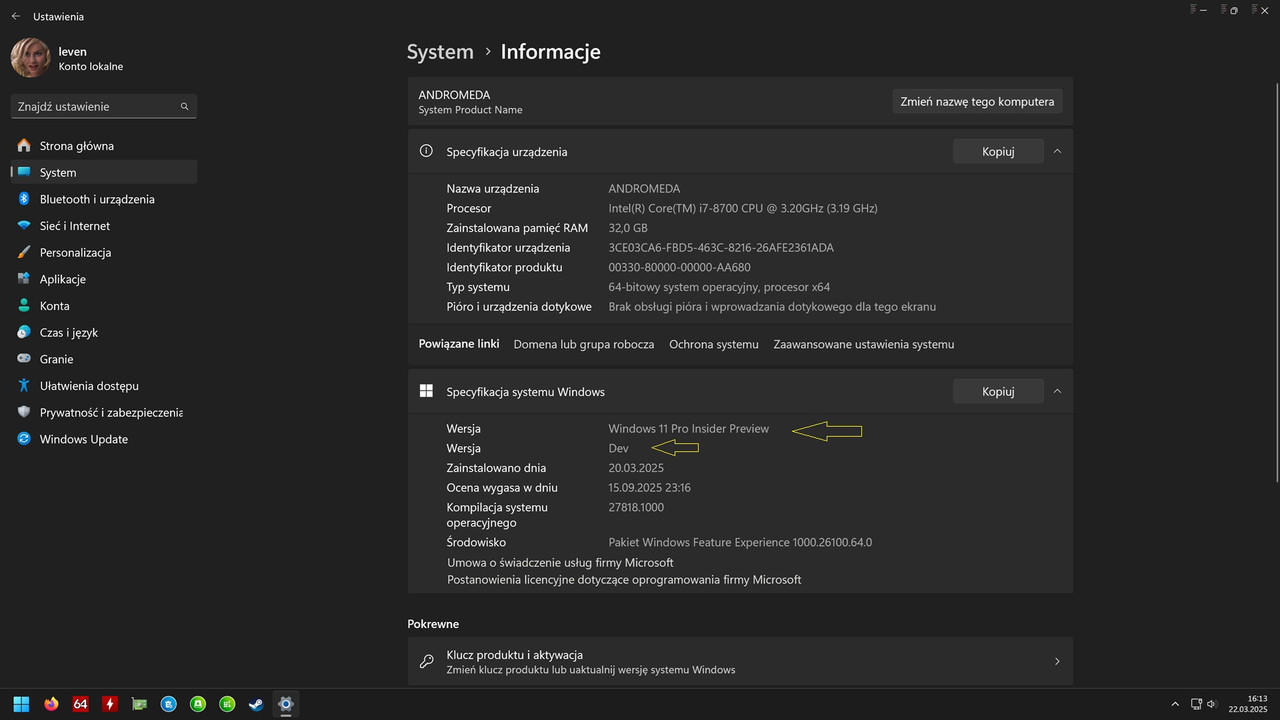
Task: Select installed RAM value 32,0 GB
Action: click(628, 228)
